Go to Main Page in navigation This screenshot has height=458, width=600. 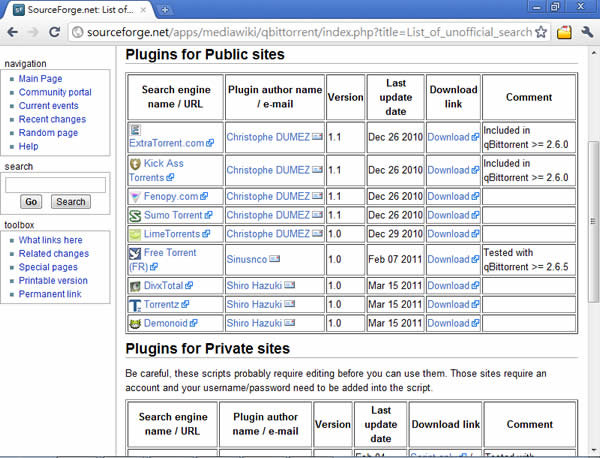(40, 79)
